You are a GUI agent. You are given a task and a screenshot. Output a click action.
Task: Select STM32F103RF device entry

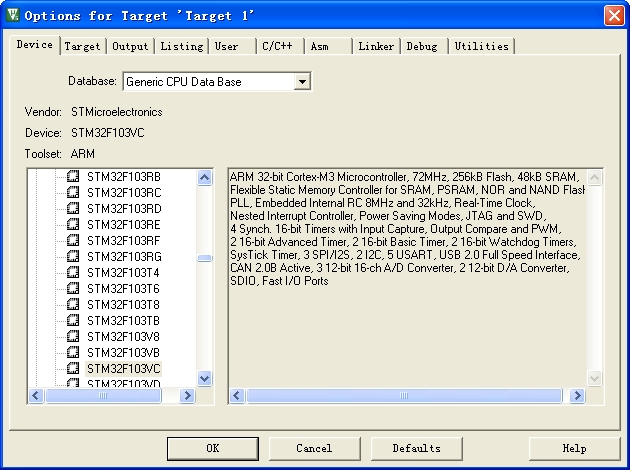(123, 241)
